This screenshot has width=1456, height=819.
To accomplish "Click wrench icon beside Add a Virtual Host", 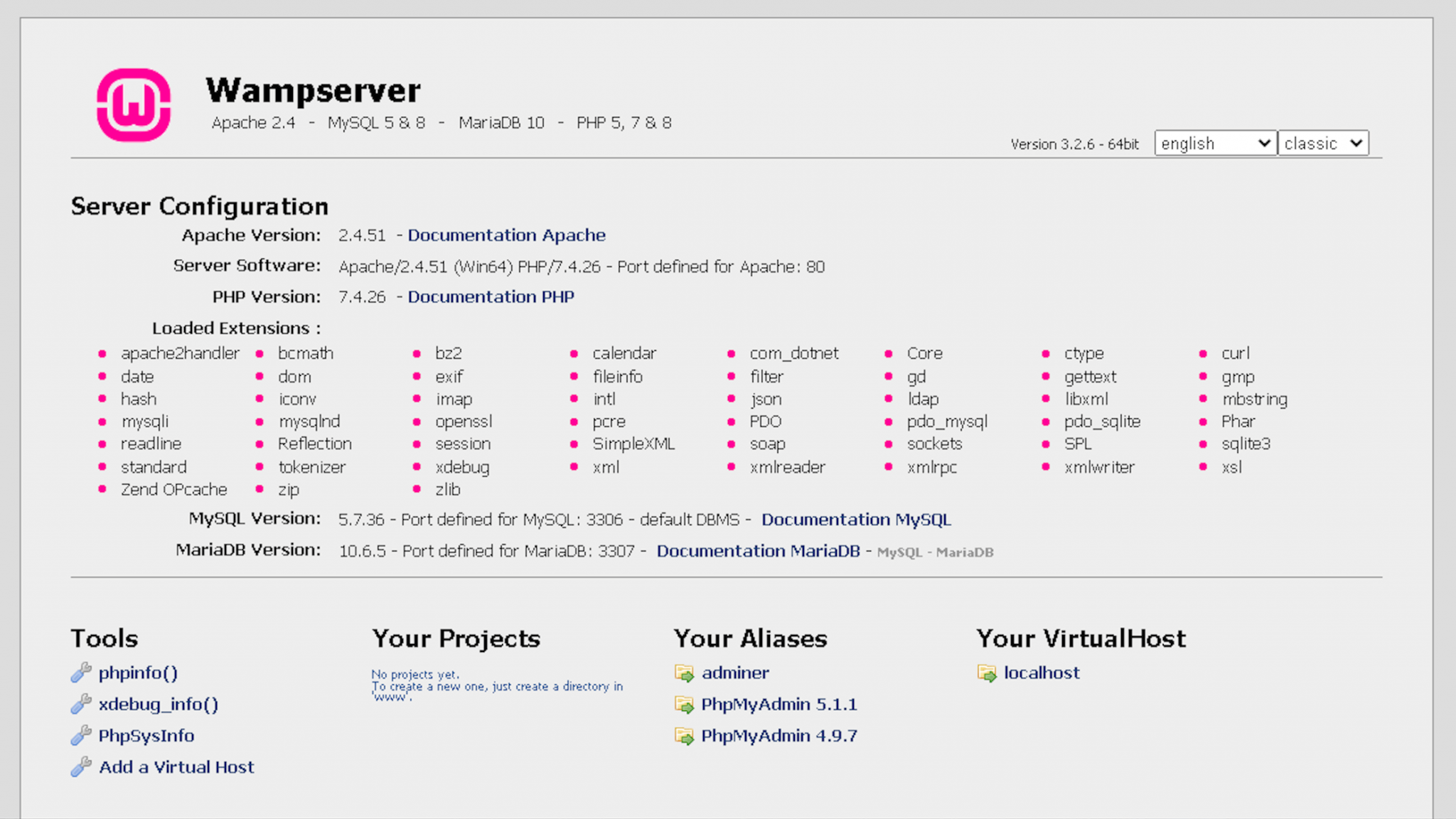I will (x=81, y=766).
